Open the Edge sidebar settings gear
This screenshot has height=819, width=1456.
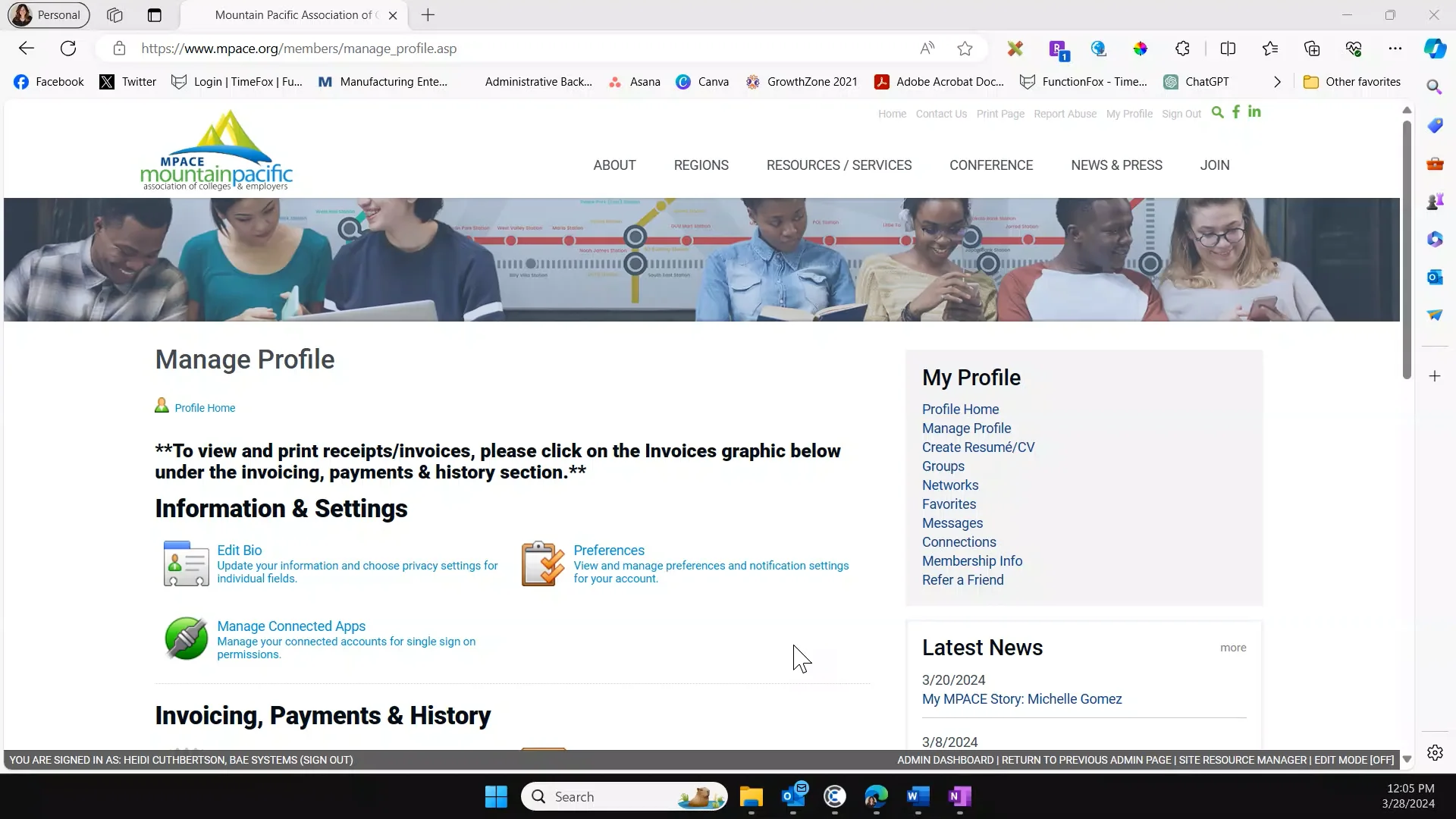pos(1435,752)
